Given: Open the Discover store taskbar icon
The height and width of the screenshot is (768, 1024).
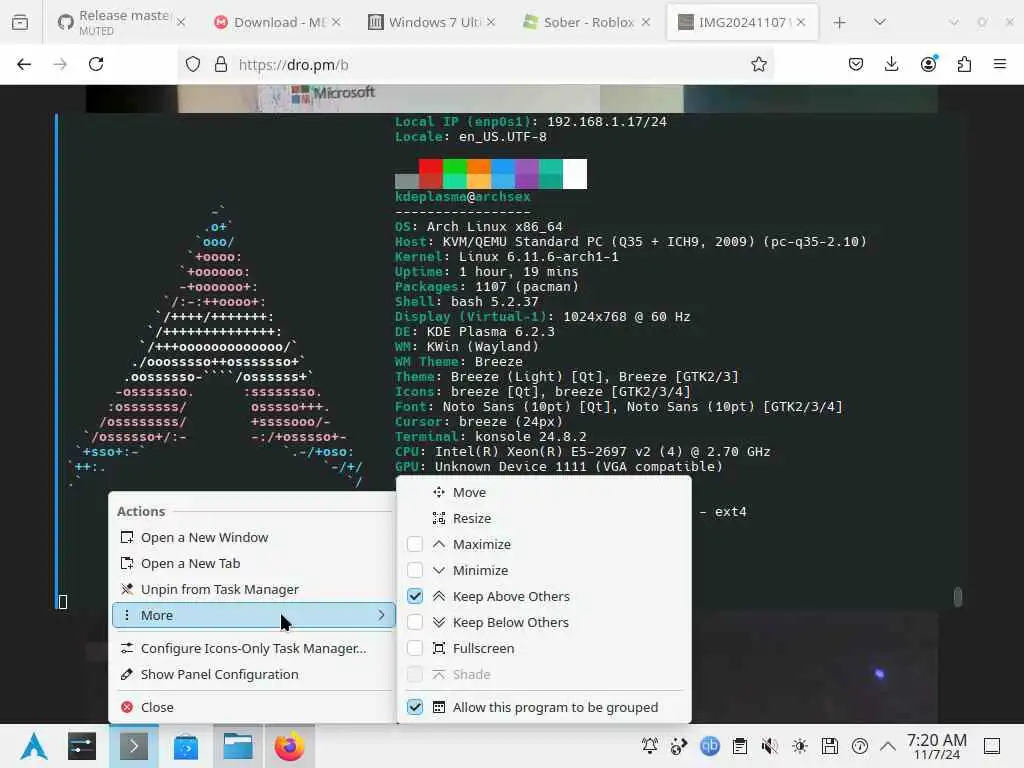Looking at the screenshot, I should coord(186,746).
